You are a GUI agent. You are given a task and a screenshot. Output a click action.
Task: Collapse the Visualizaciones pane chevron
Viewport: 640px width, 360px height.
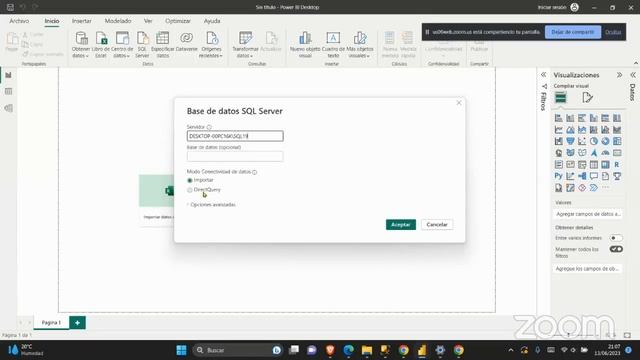pos(619,75)
